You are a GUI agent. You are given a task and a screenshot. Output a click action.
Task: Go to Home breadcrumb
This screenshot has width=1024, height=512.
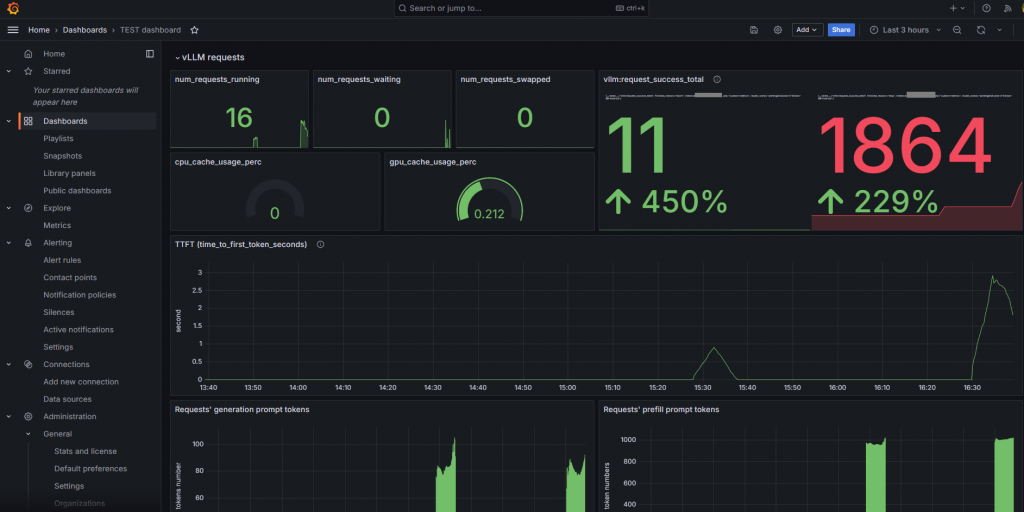[39, 30]
